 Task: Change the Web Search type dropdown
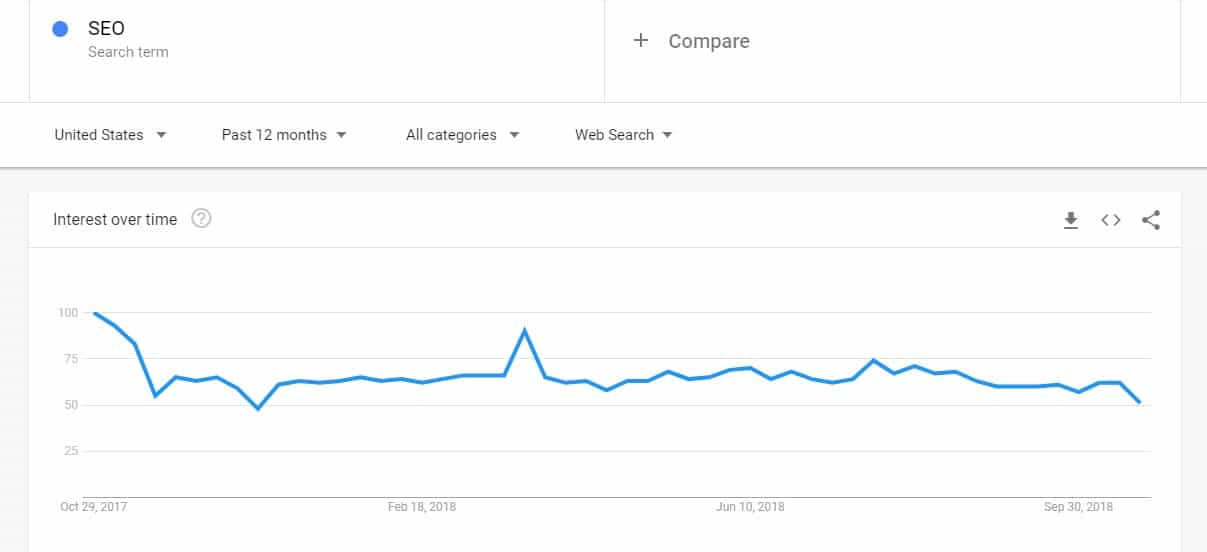point(624,135)
